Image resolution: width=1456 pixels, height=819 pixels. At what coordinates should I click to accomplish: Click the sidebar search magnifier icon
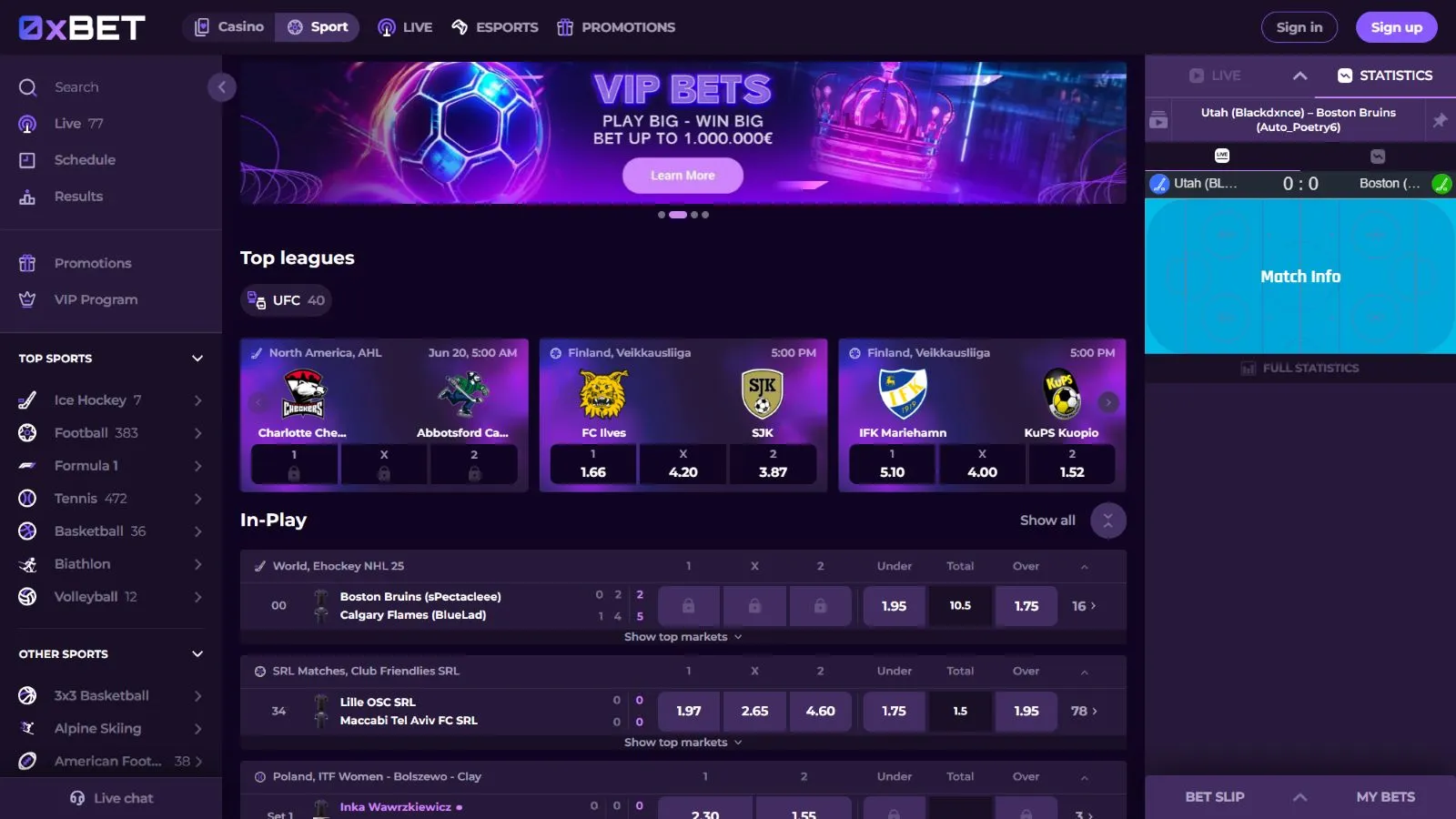tap(27, 87)
